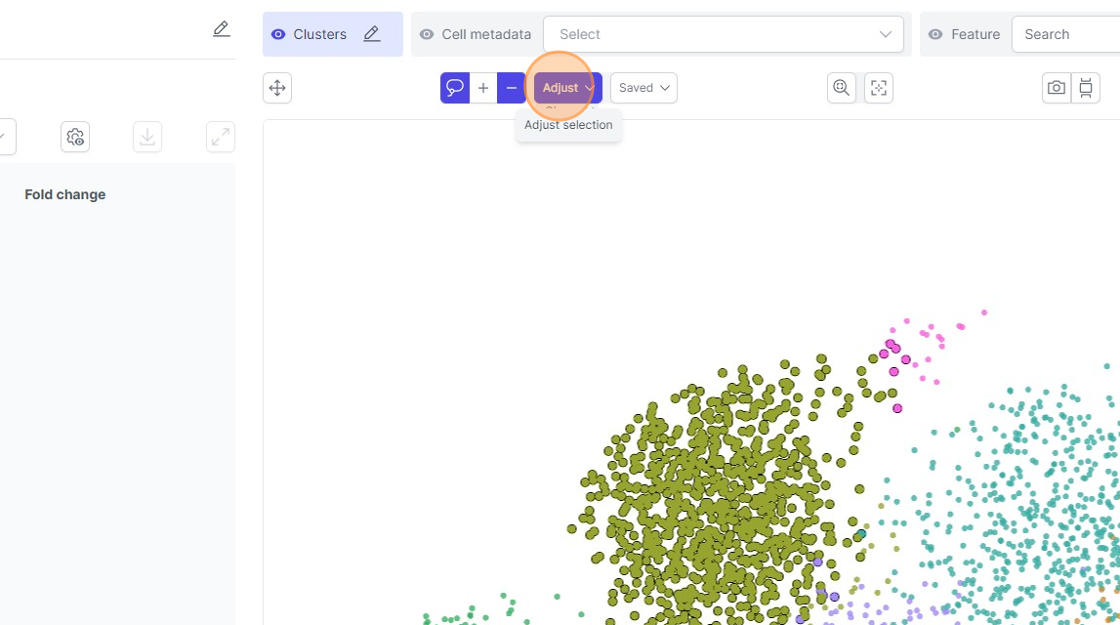Edit Clusters with the pencil icon
The image size is (1120, 625).
coord(372,34)
